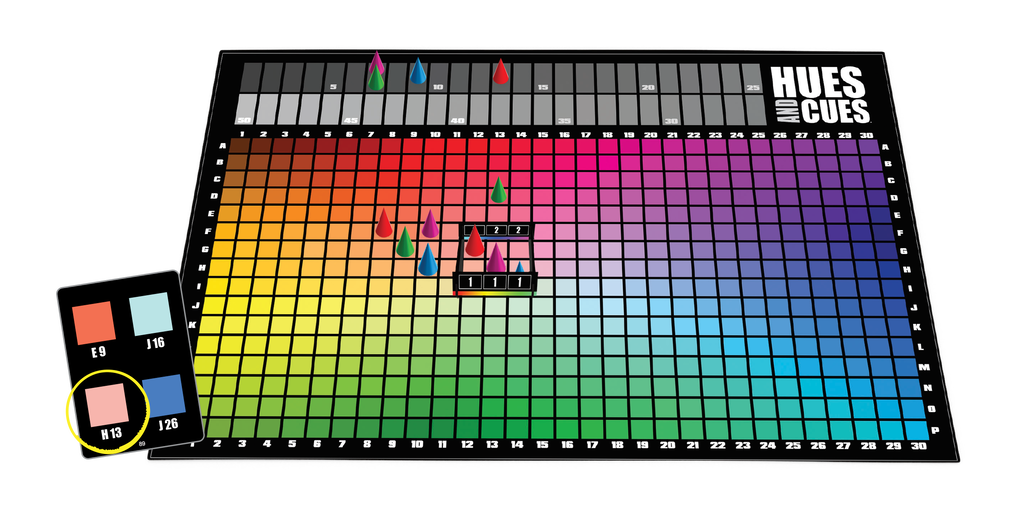Click the red cone on the score track

click(500, 72)
